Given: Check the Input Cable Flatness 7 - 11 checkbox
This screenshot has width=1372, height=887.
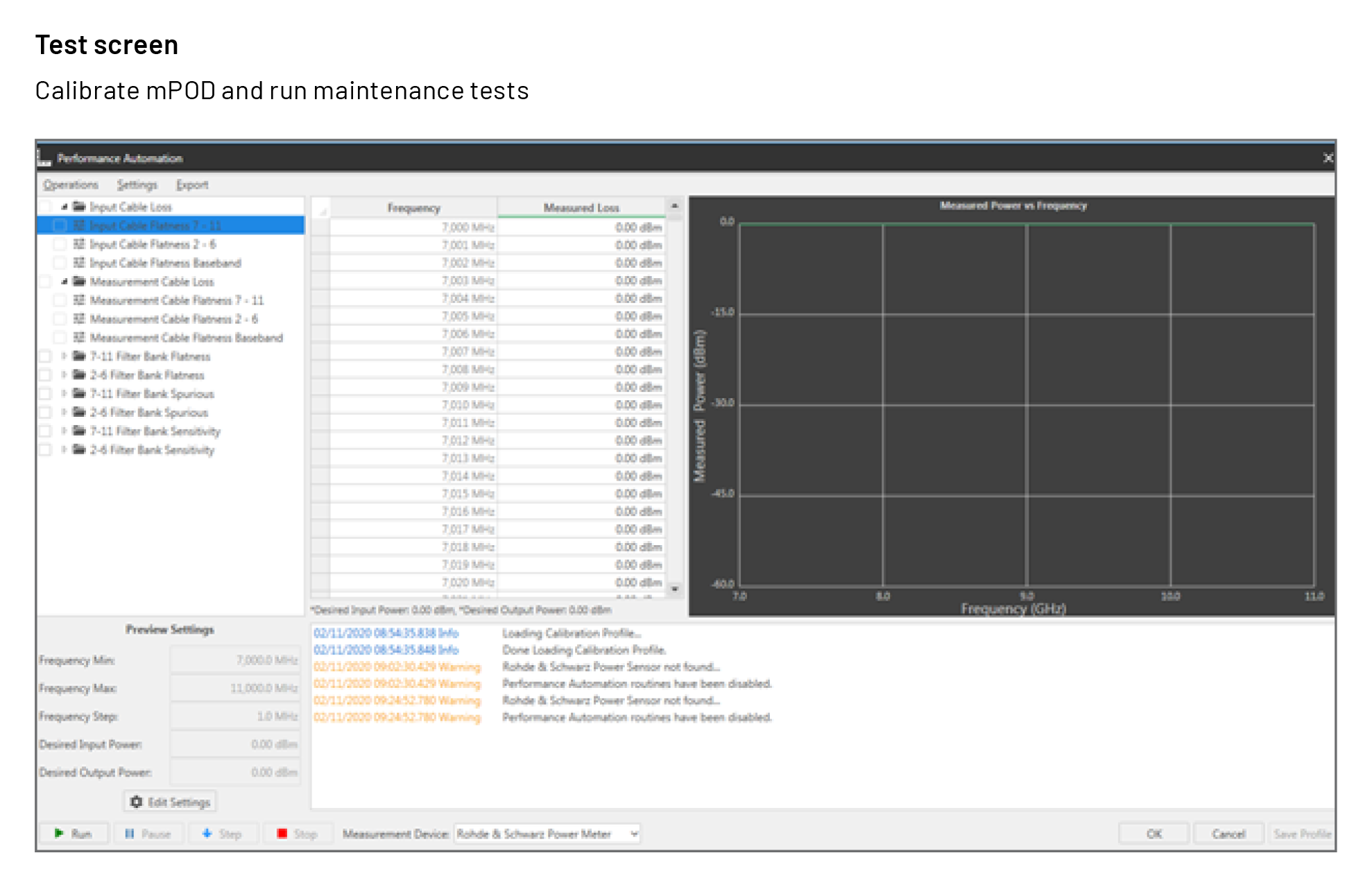Looking at the screenshot, I should 60,225.
